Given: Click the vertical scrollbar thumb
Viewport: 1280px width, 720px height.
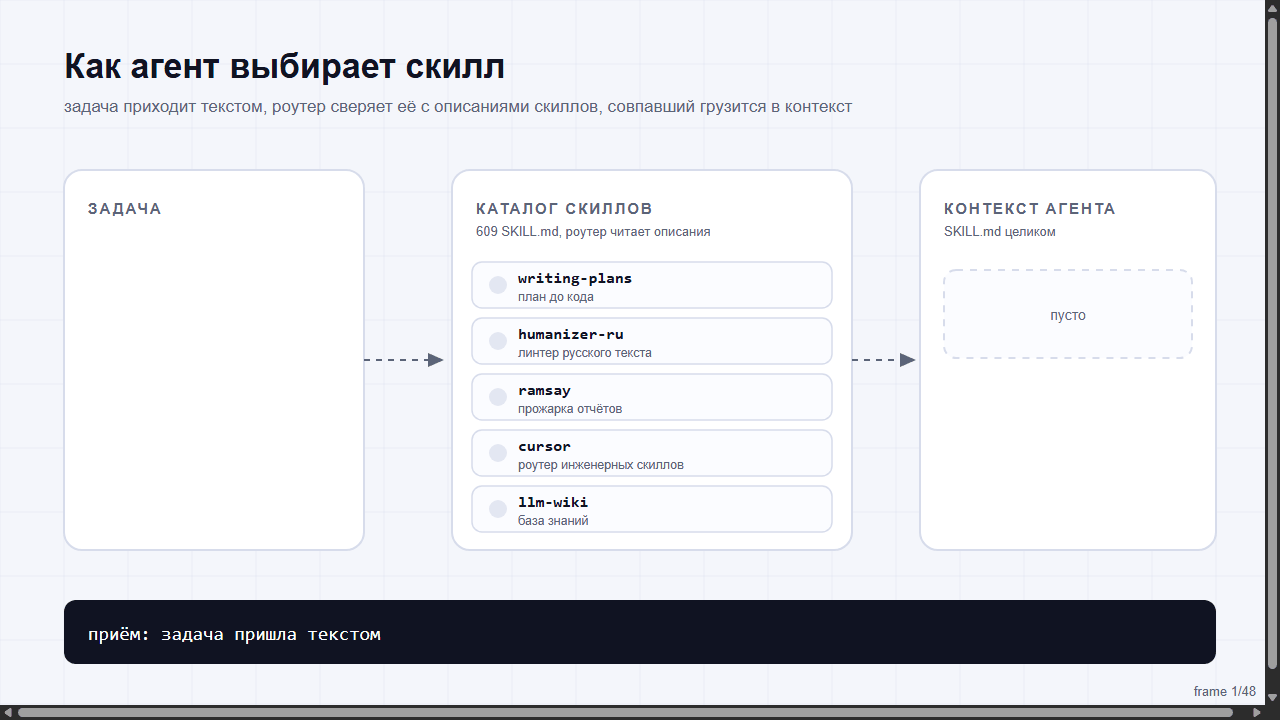Looking at the screenshot, I should pyautogui.click(x=1273, y=343).
